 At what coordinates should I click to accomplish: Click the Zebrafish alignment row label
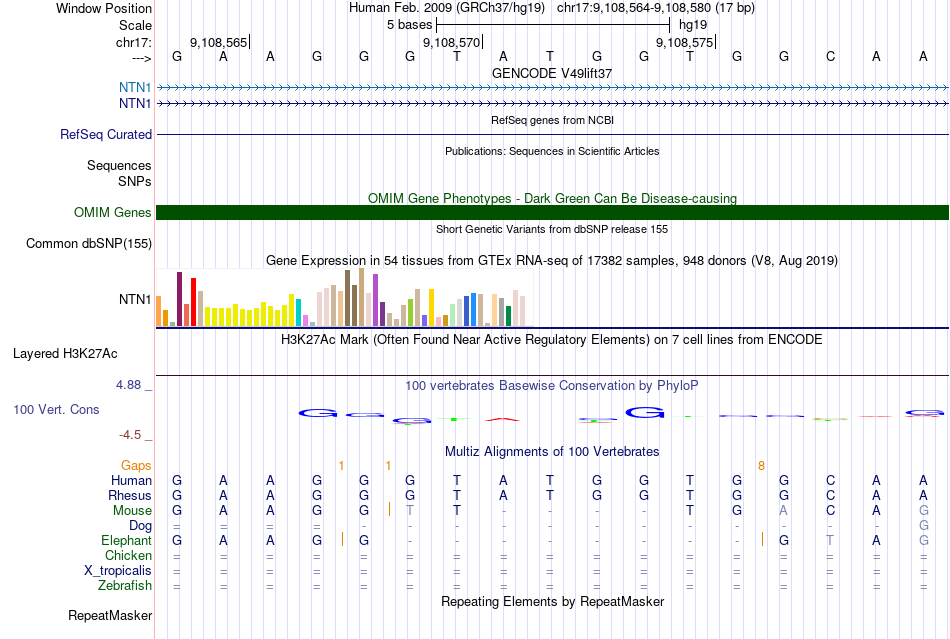coord(125,586)
